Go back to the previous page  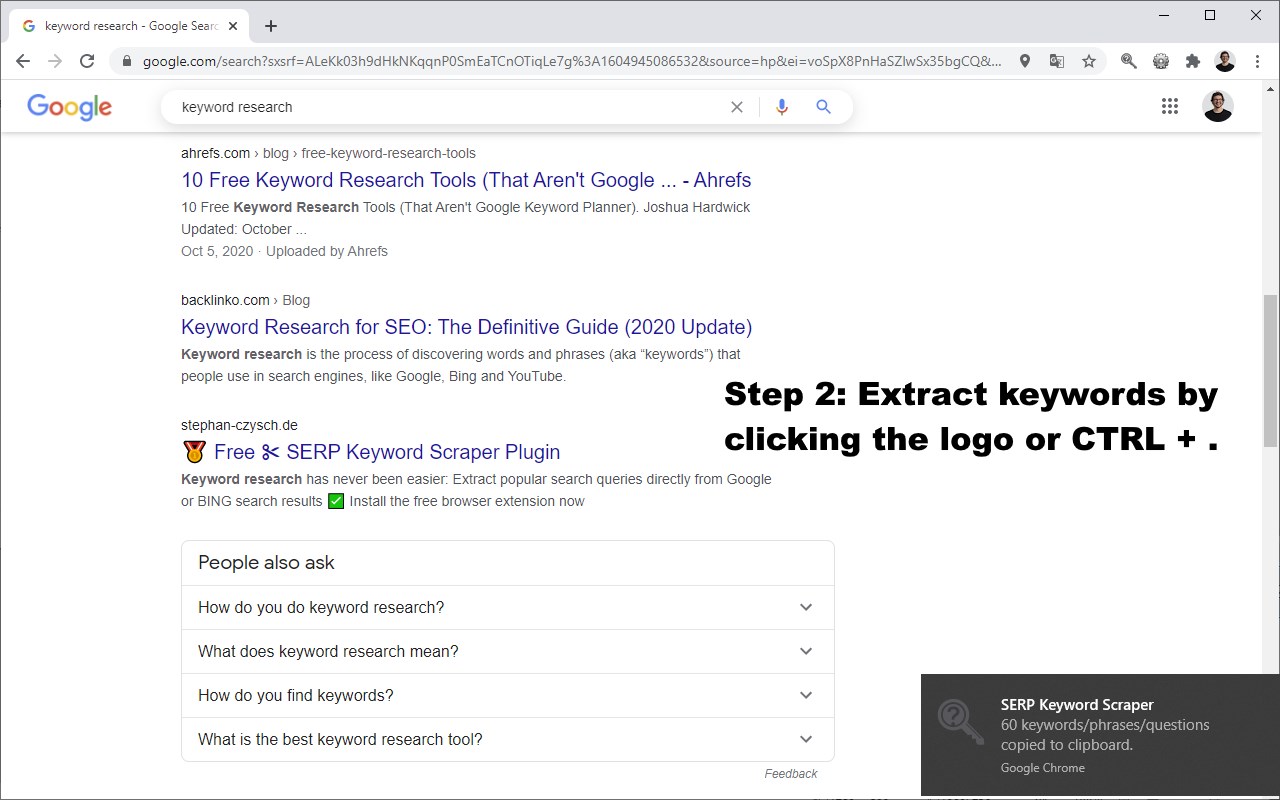[x=23, y=61]
